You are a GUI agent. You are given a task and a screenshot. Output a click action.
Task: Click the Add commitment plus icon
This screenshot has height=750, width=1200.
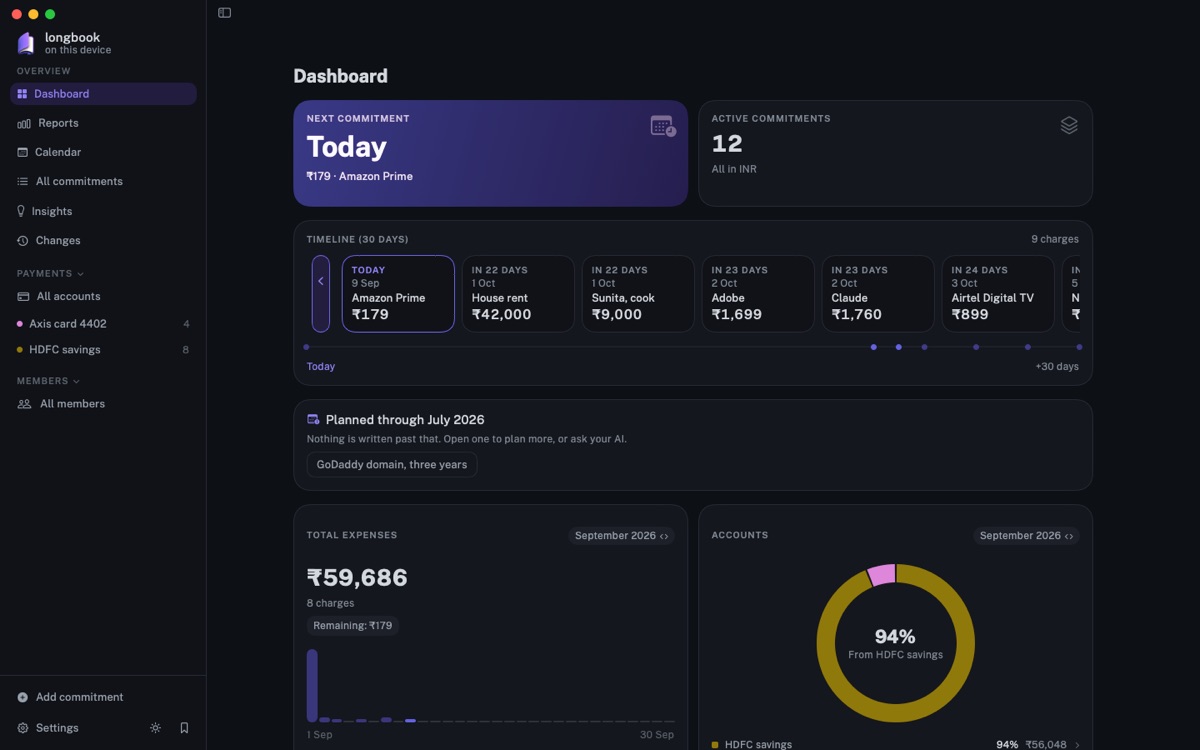[23, 697]
